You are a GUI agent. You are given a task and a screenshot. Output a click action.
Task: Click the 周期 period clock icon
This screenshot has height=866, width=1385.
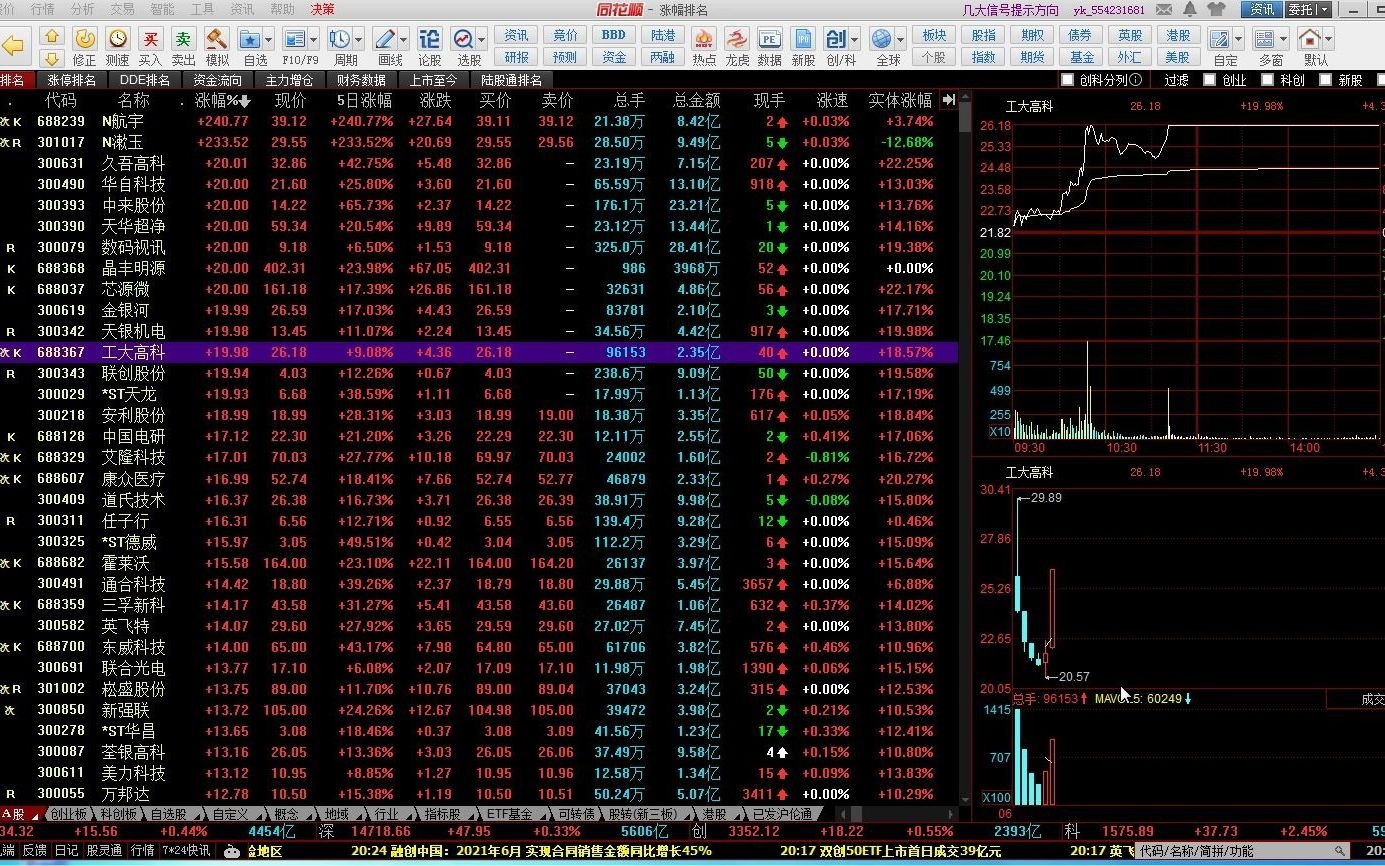[339, 39]
